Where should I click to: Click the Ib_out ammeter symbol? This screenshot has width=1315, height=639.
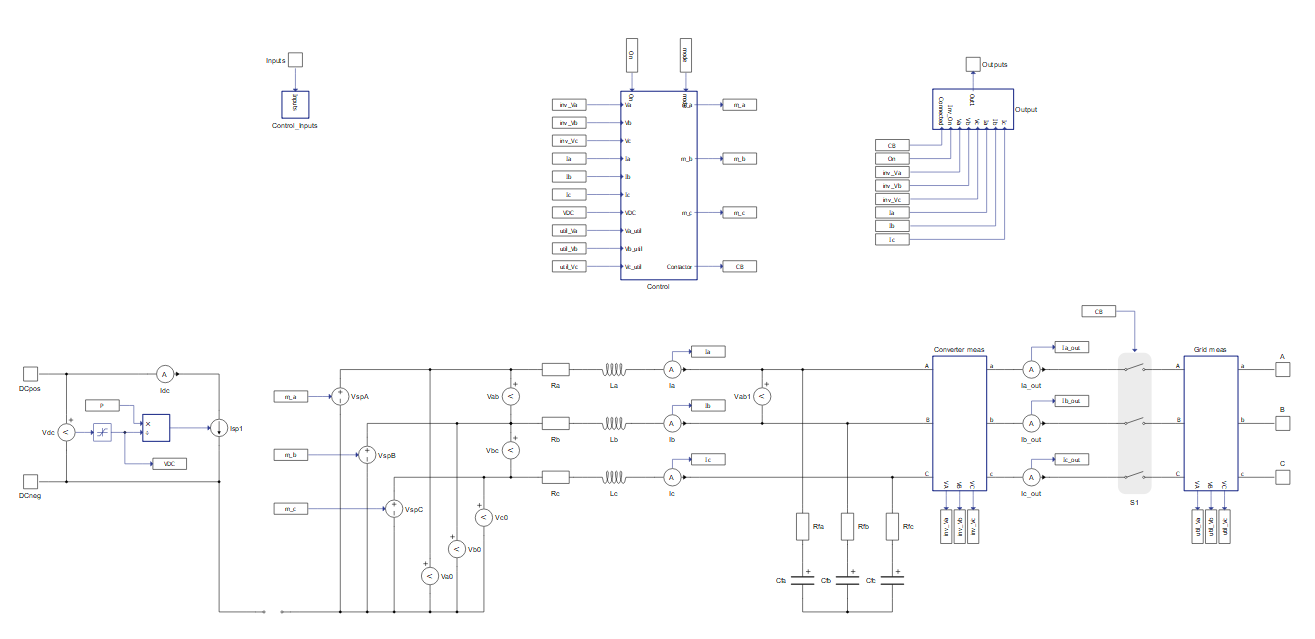1030,422
